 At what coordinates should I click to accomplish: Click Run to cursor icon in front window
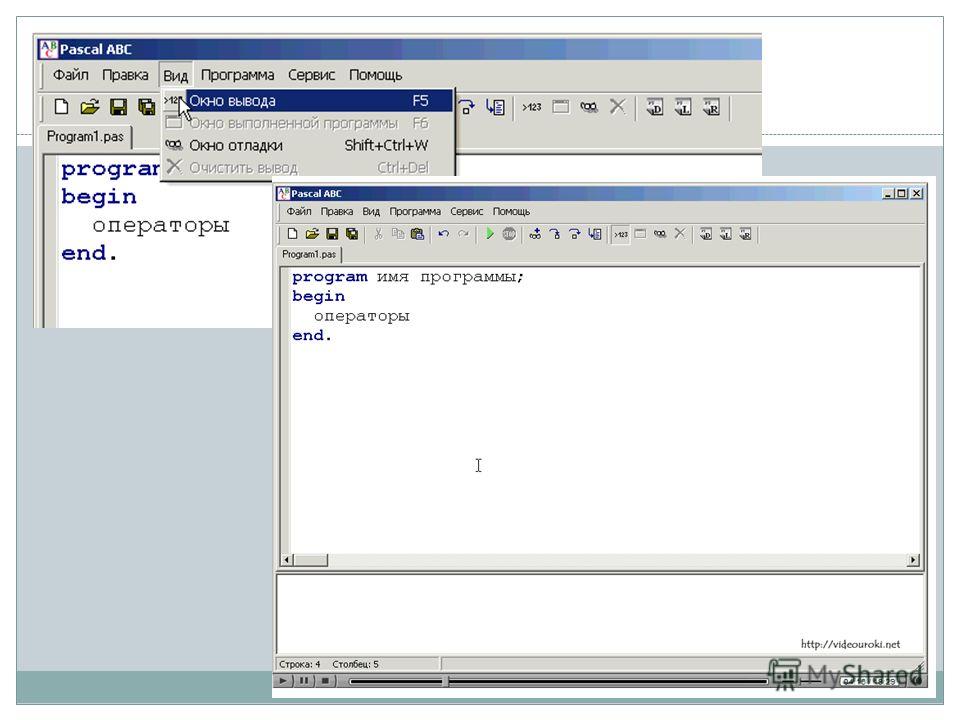[594, 234]
